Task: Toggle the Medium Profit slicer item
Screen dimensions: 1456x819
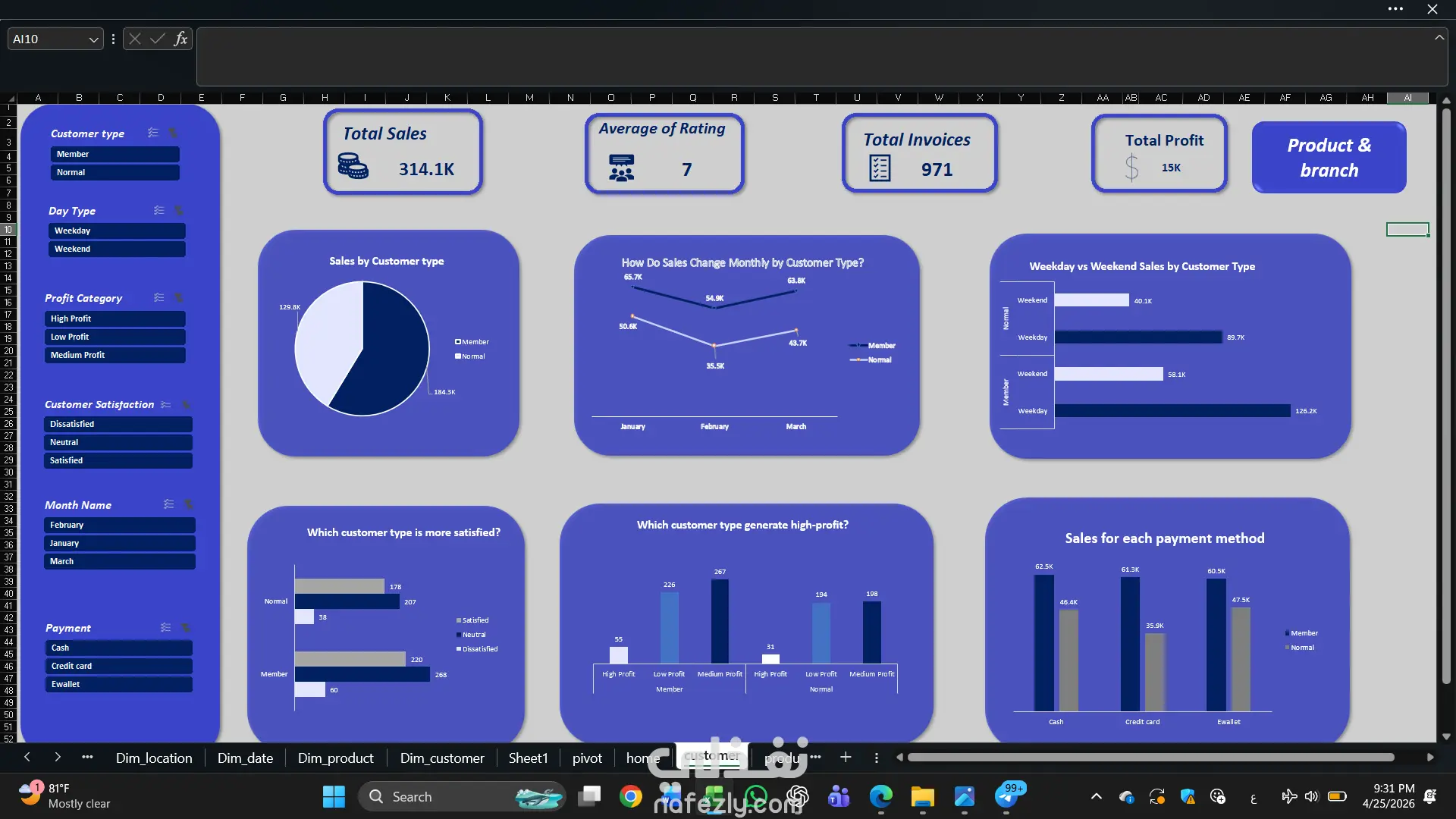Action: tap(115, 355)
